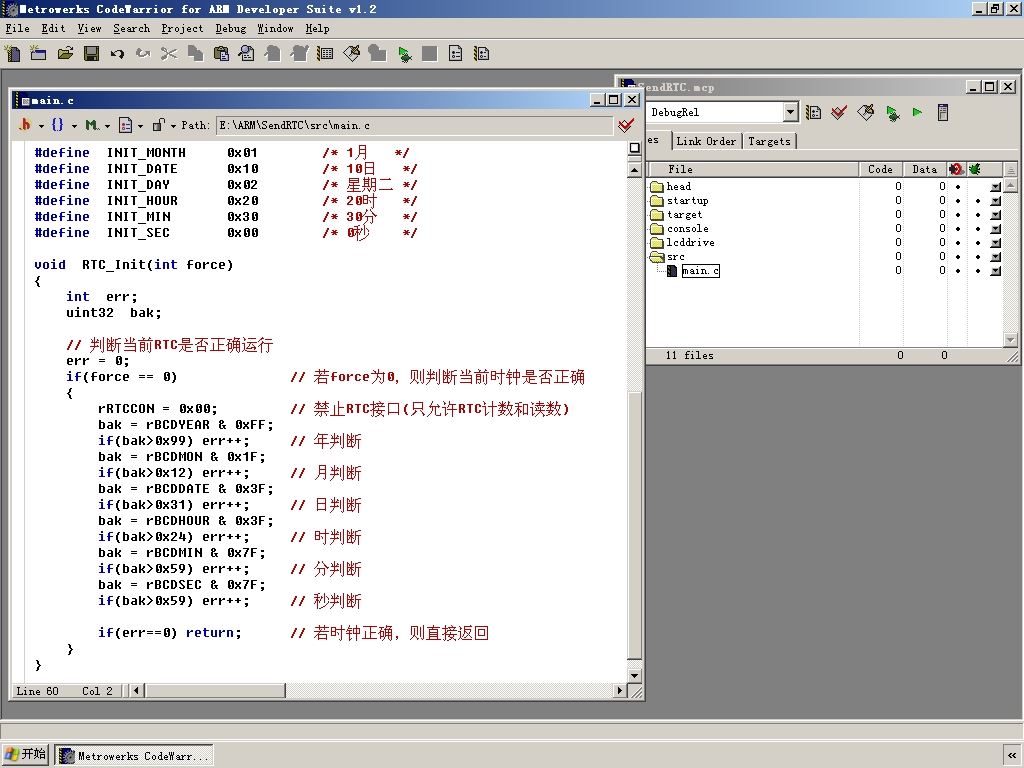Click the editor horizontal scrollbar right arrow

tap(620, 690)
